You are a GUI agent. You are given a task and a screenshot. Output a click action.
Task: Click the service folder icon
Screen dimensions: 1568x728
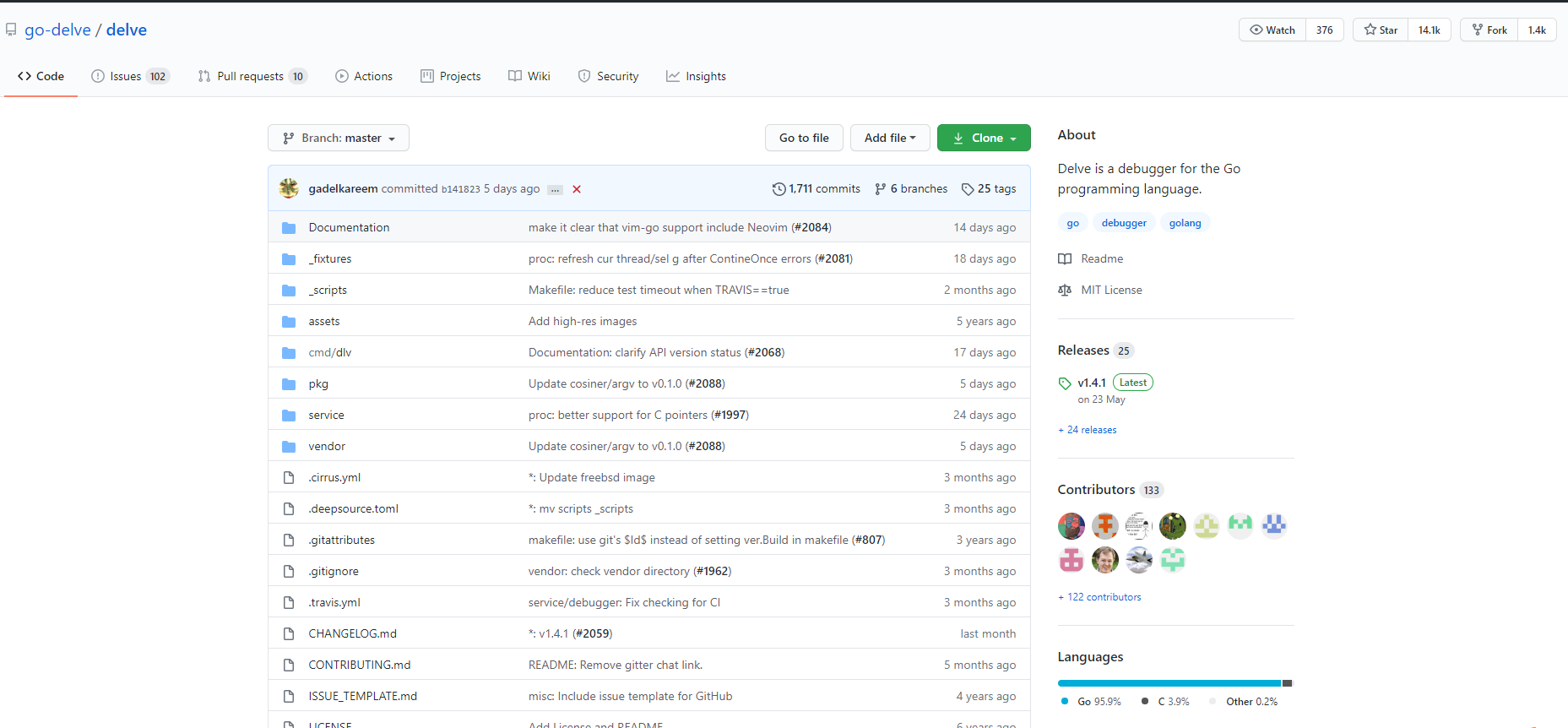tap(289, 416)
